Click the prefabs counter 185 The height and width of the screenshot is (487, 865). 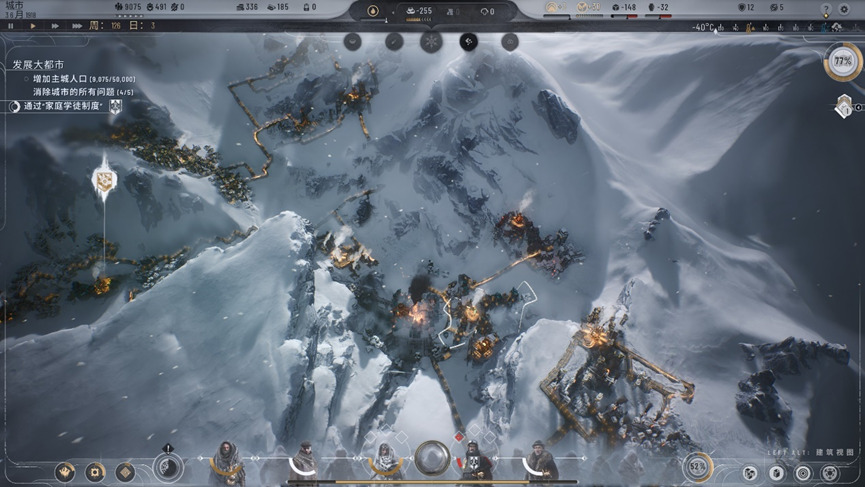[279, 7]
